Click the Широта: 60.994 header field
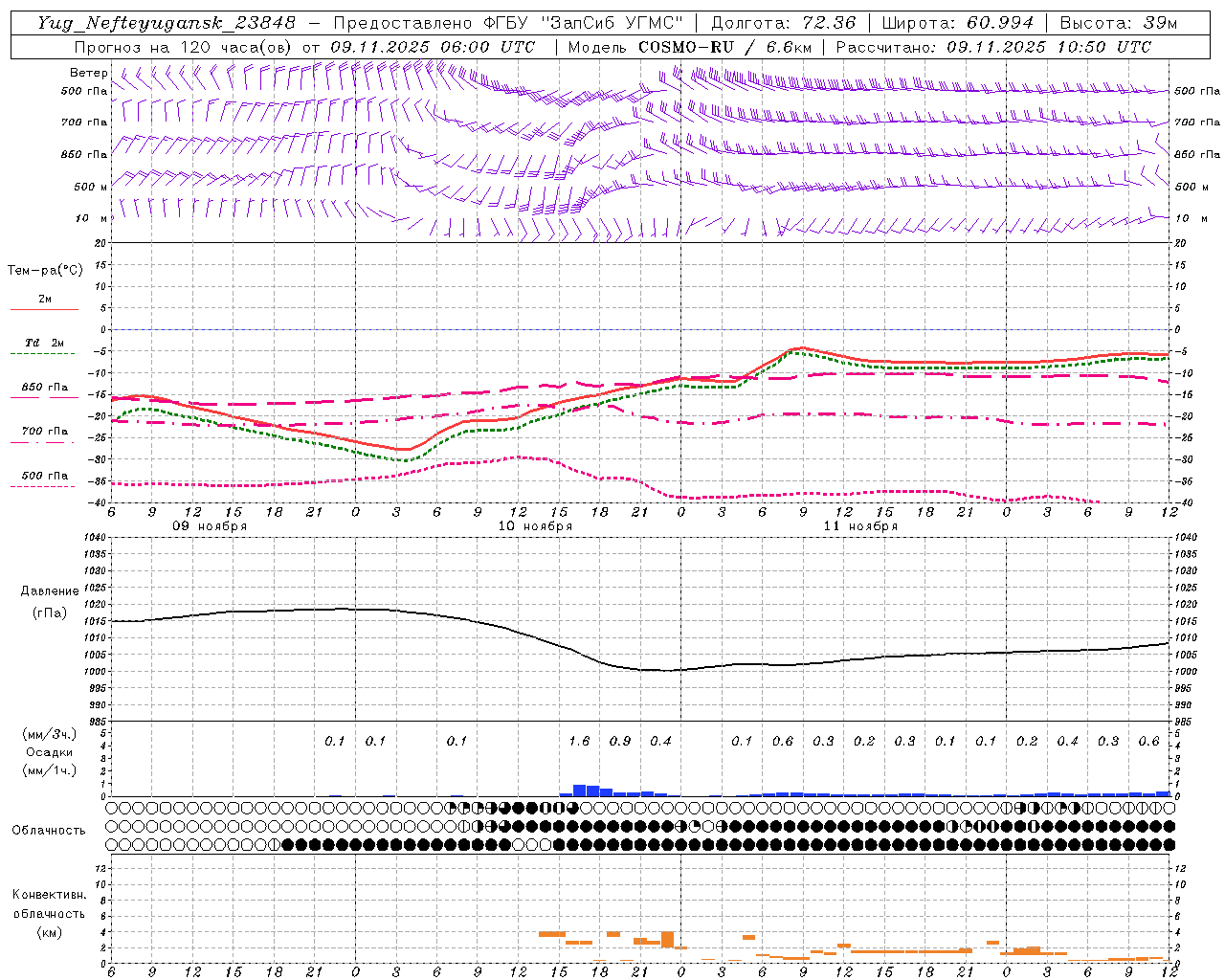1225x980 pixels. (x=957, y=23)
